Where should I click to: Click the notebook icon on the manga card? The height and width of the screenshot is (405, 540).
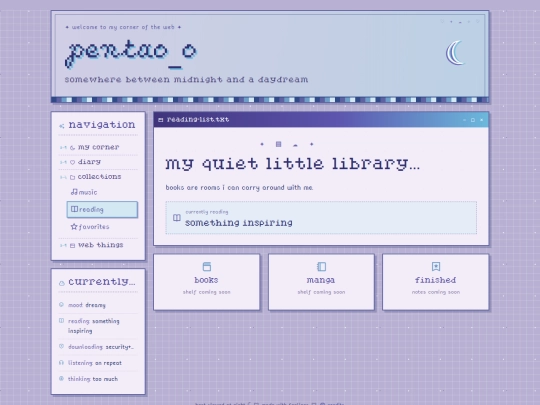click(x=321, y=267)
